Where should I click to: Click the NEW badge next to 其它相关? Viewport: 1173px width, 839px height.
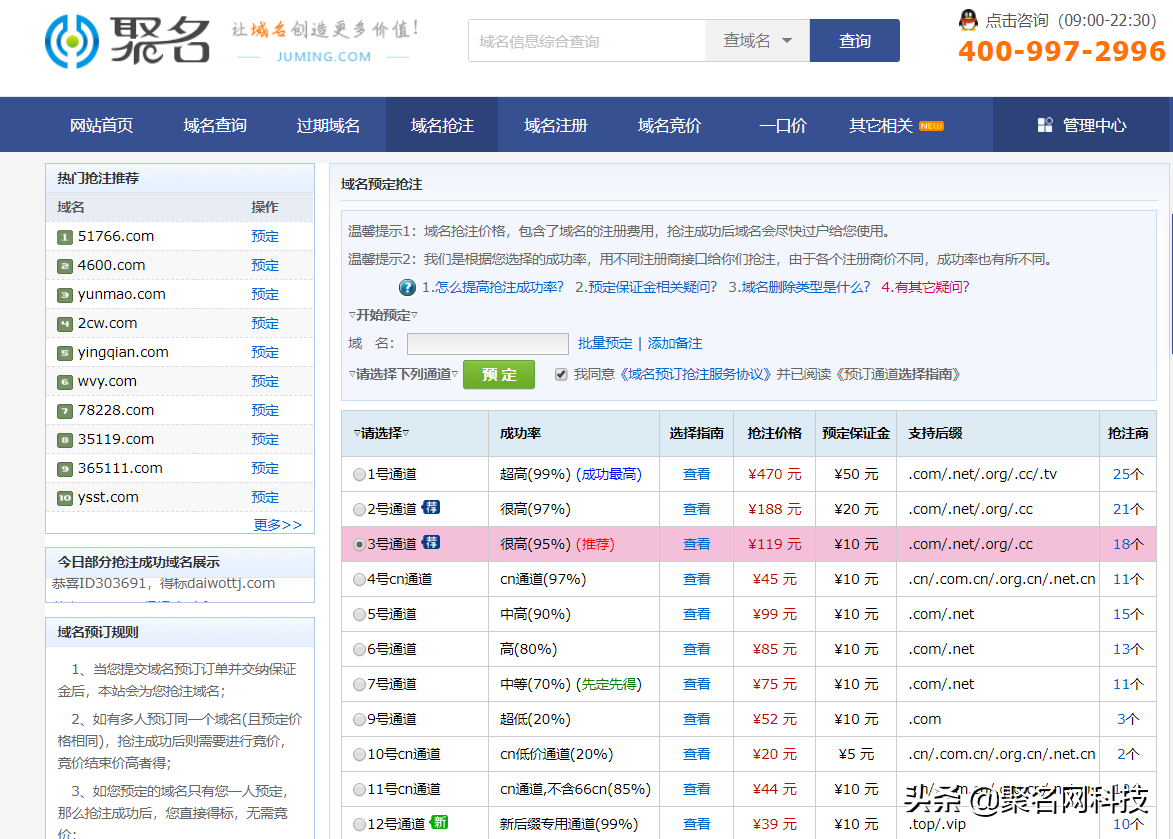point(931,126)
